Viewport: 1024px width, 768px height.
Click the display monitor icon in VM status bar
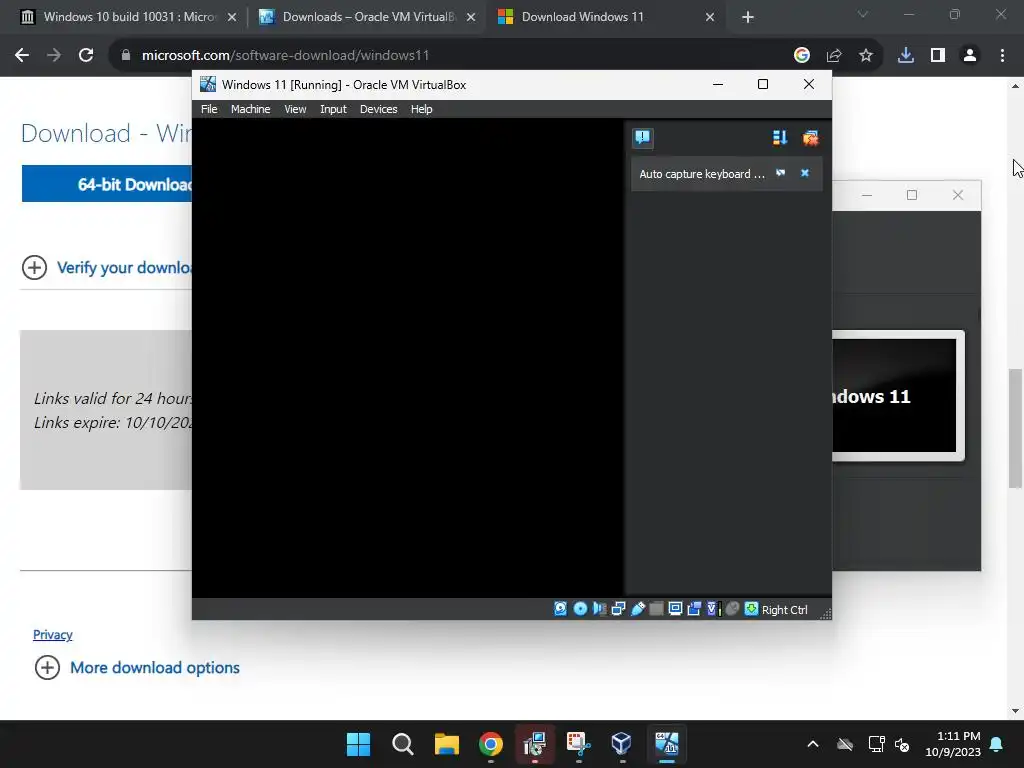click(x=675, y=609)
